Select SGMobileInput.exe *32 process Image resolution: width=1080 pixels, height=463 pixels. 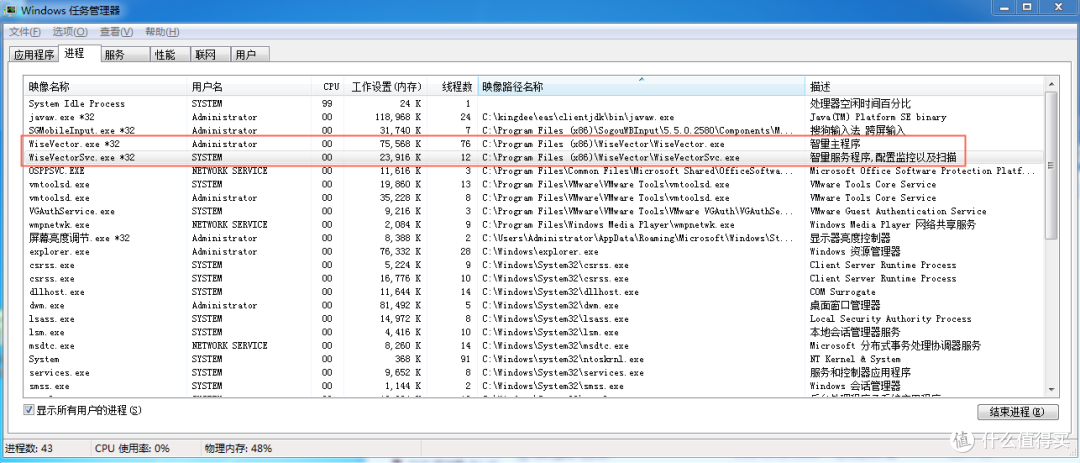[x=534, y=130]
